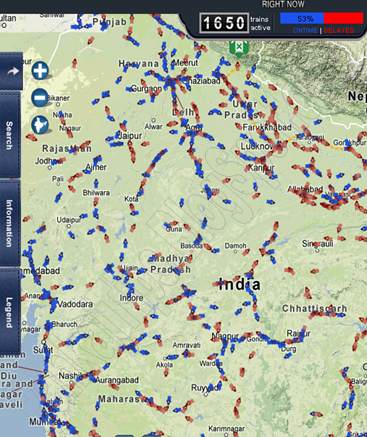Open the share arrow panel
Viewport: 367px width, 437px height.
[11, 71]
